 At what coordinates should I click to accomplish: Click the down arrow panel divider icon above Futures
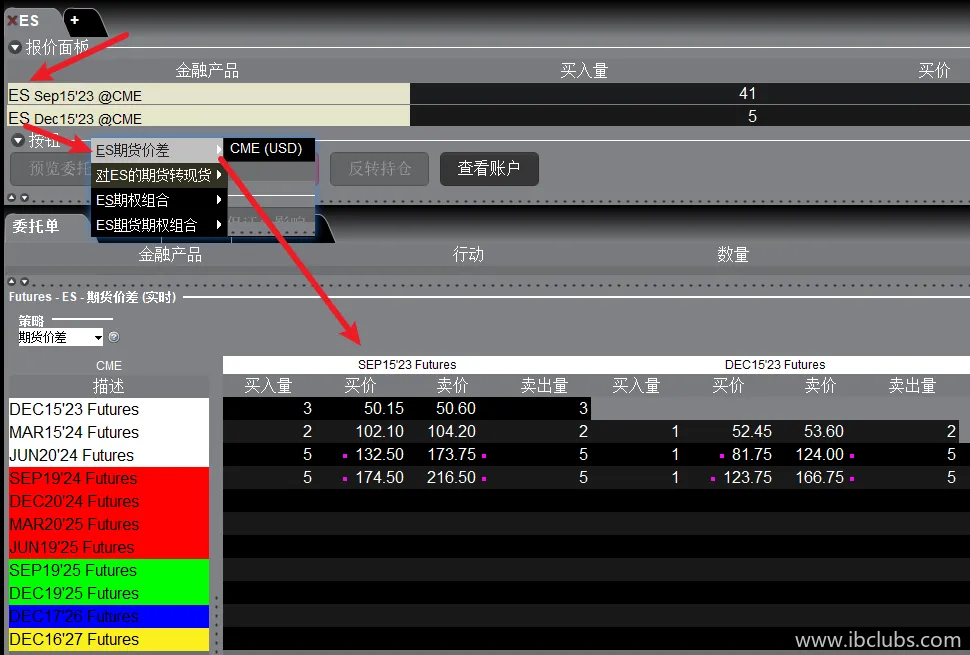24,282
